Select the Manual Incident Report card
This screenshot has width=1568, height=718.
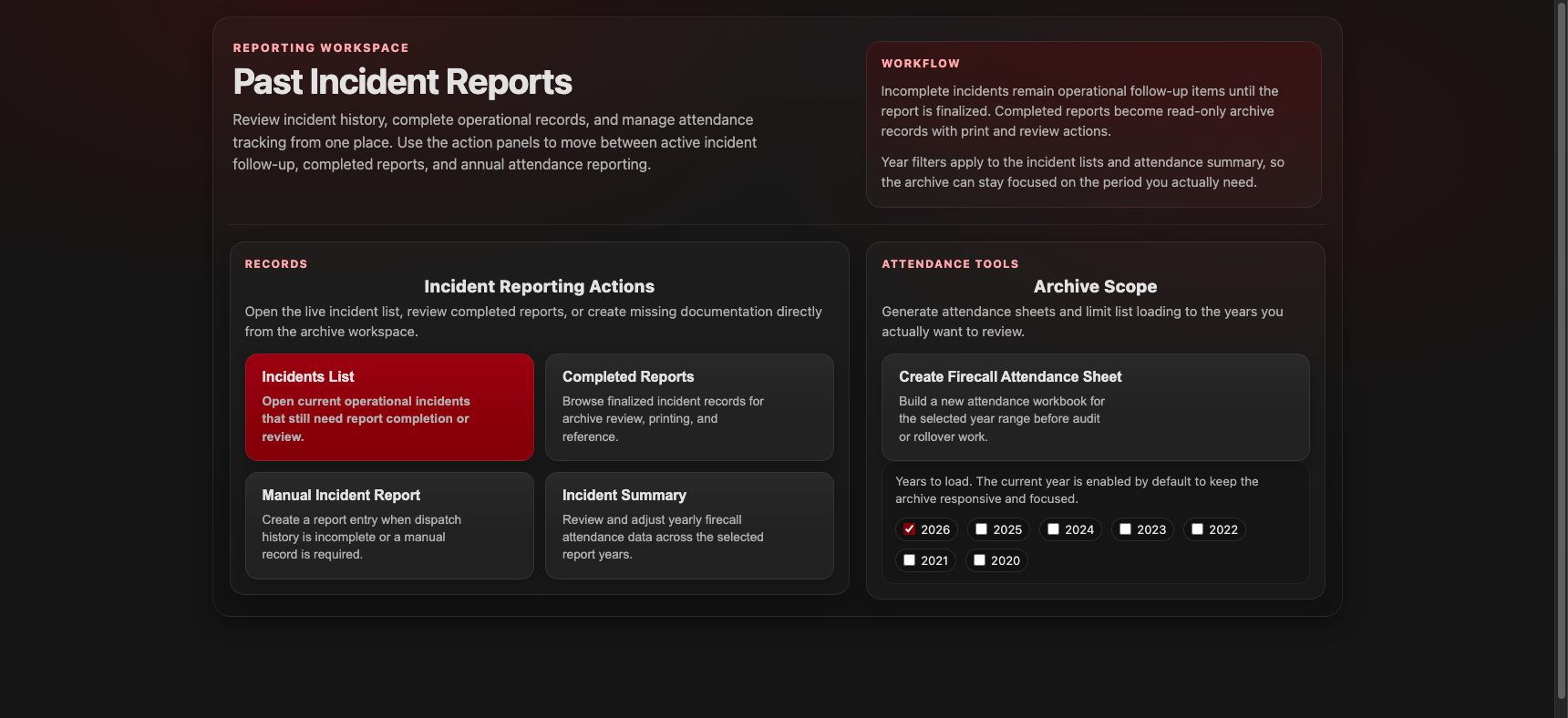coord(389,525)
